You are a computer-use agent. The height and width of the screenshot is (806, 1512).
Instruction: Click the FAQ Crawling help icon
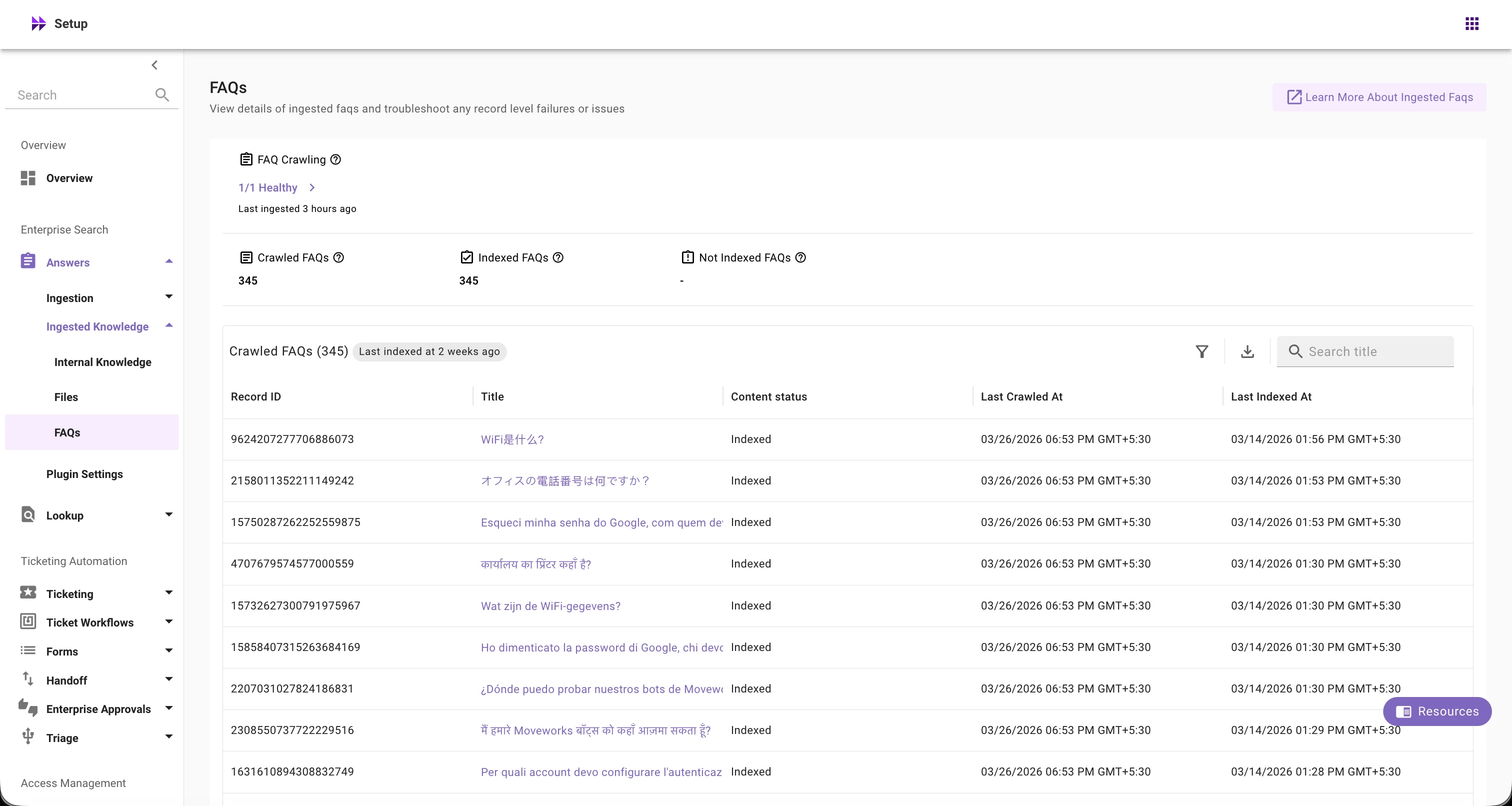335,159
